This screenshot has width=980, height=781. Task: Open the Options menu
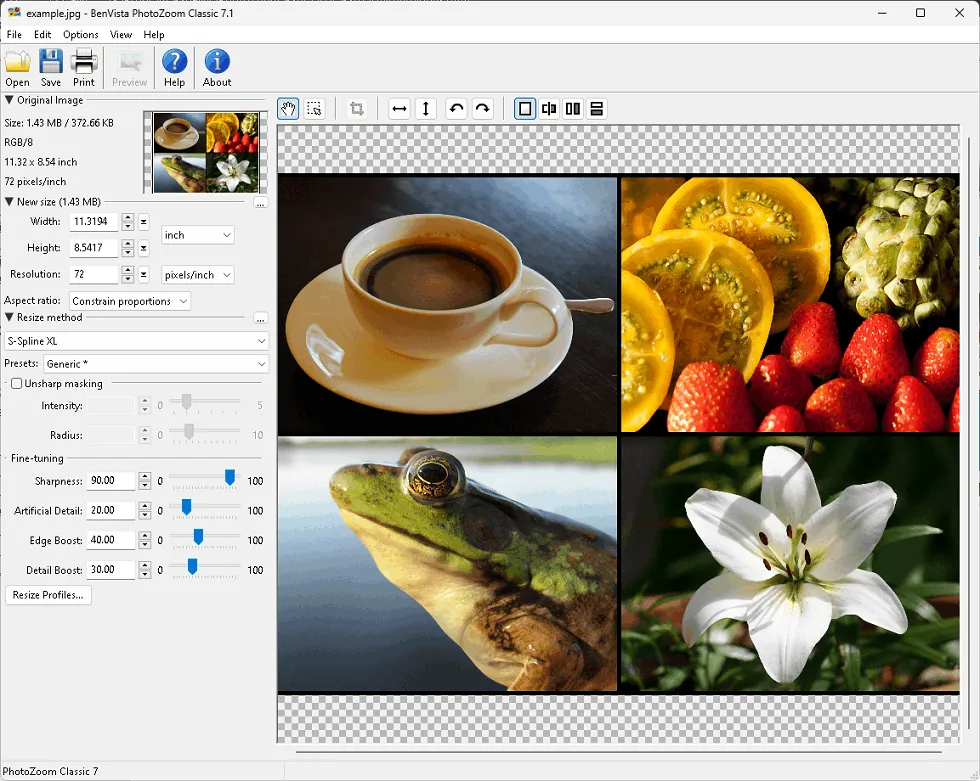81,35
